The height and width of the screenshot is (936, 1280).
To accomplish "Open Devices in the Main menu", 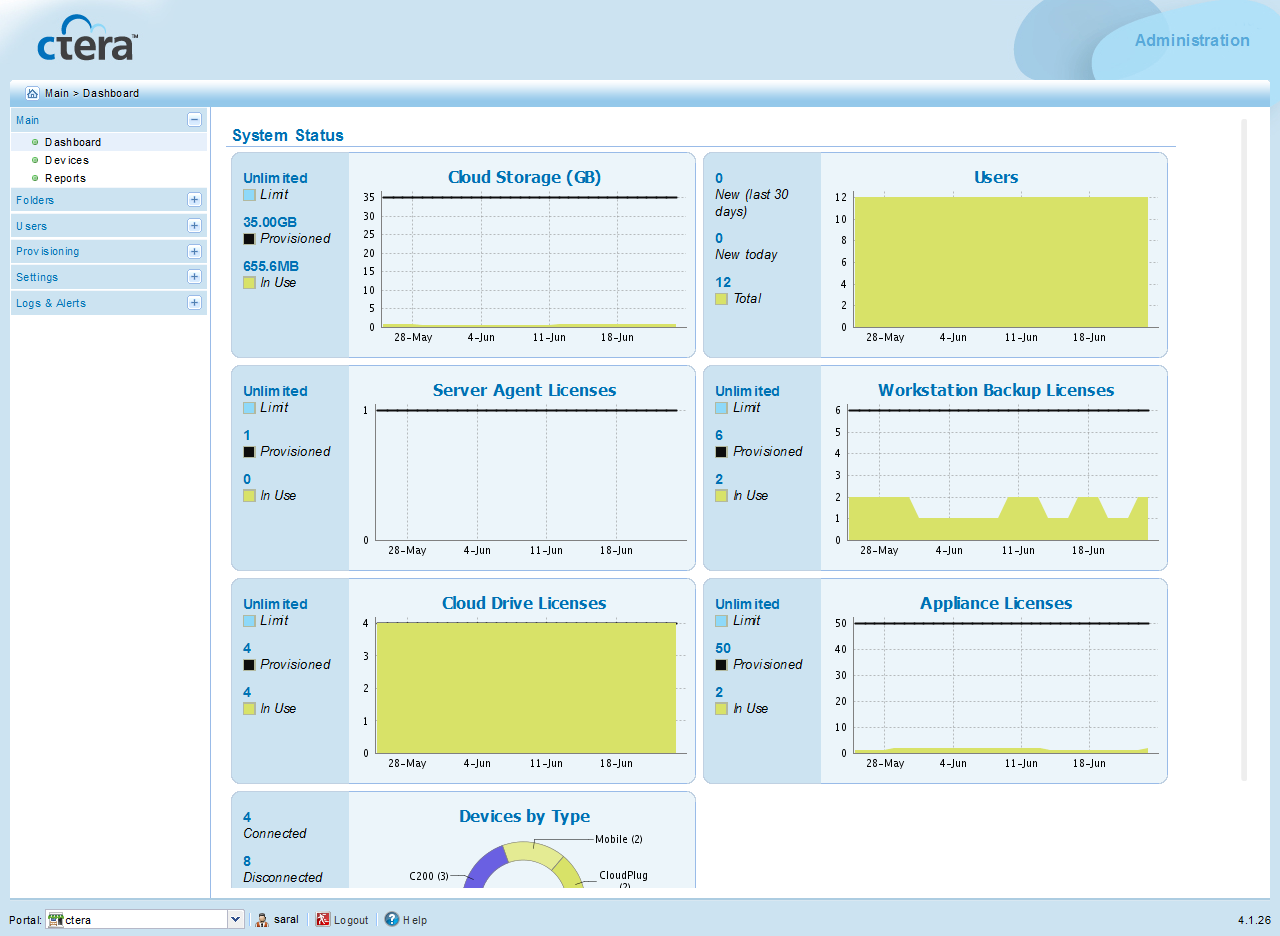I will click(x=67, y=160).
